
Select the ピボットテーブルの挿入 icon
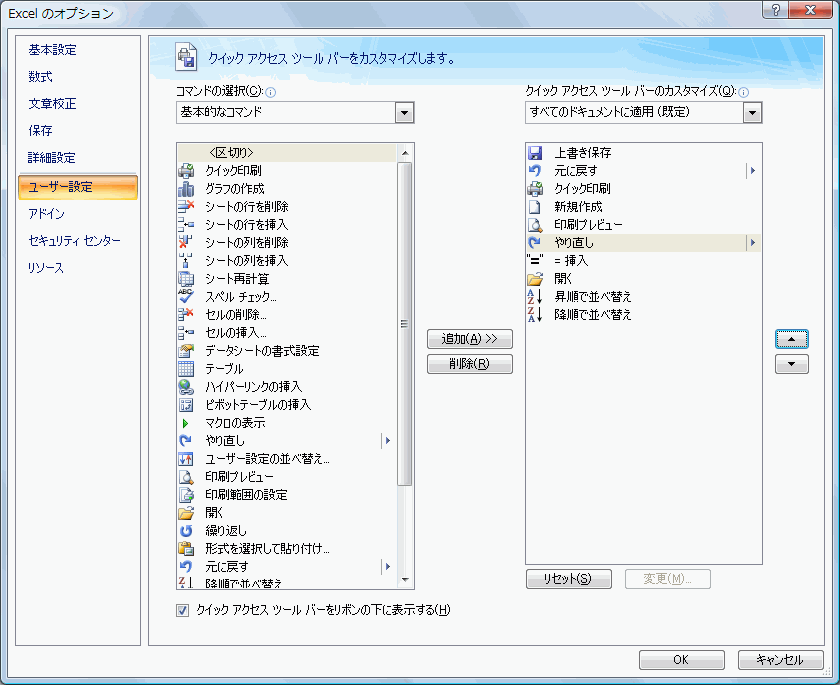(x=186, y=405)
